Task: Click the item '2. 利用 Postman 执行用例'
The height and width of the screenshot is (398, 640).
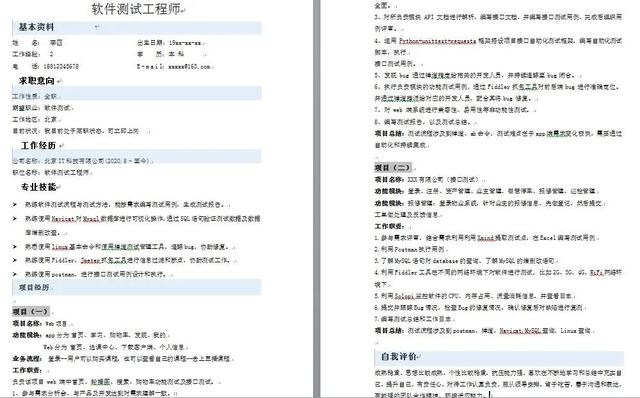Action: 410,249
